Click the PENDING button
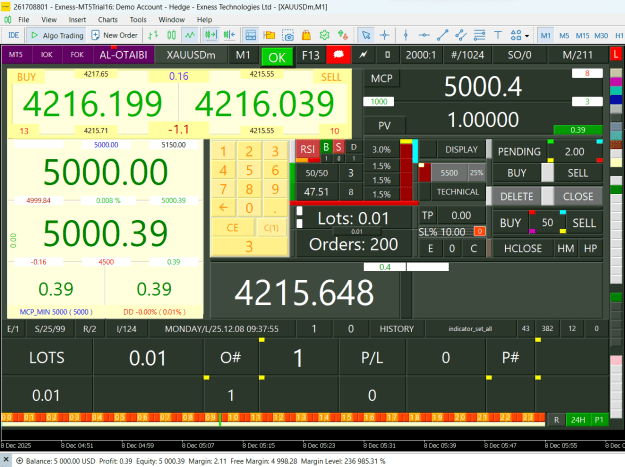Viewport: 625px width, 467px height. tap(519, 151)
